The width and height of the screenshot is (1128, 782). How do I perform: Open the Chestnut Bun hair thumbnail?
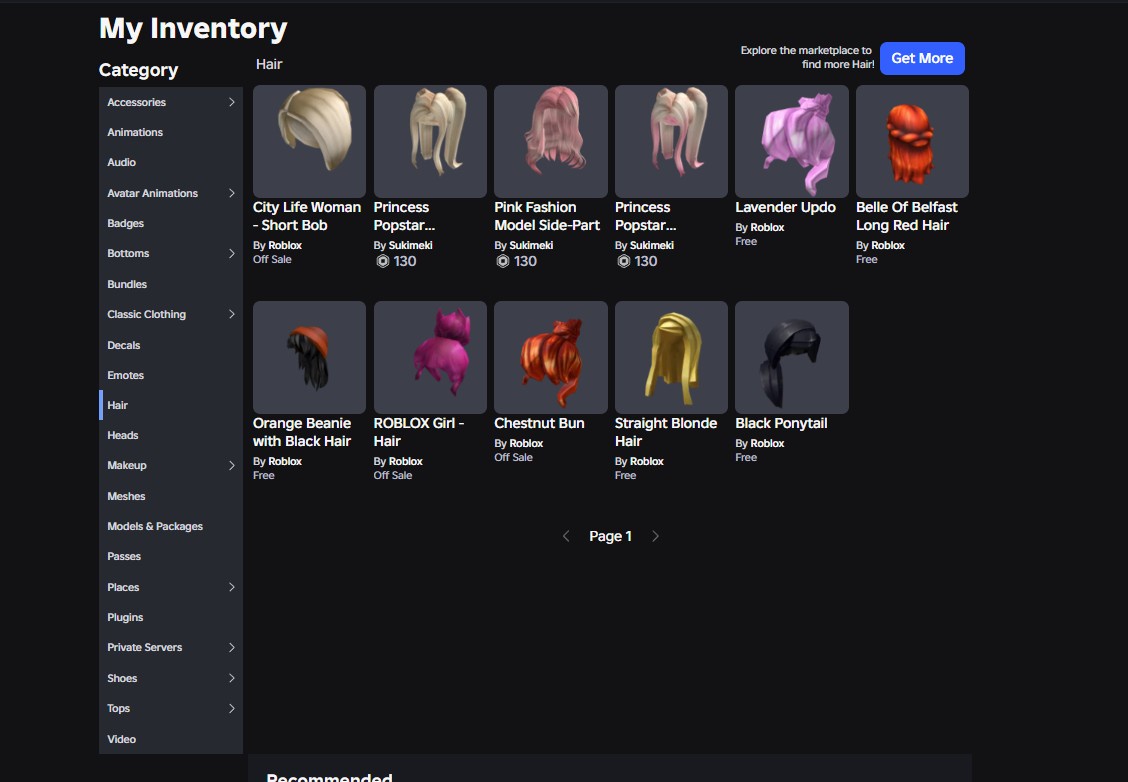pyautogui.click(x=551, y=358)
